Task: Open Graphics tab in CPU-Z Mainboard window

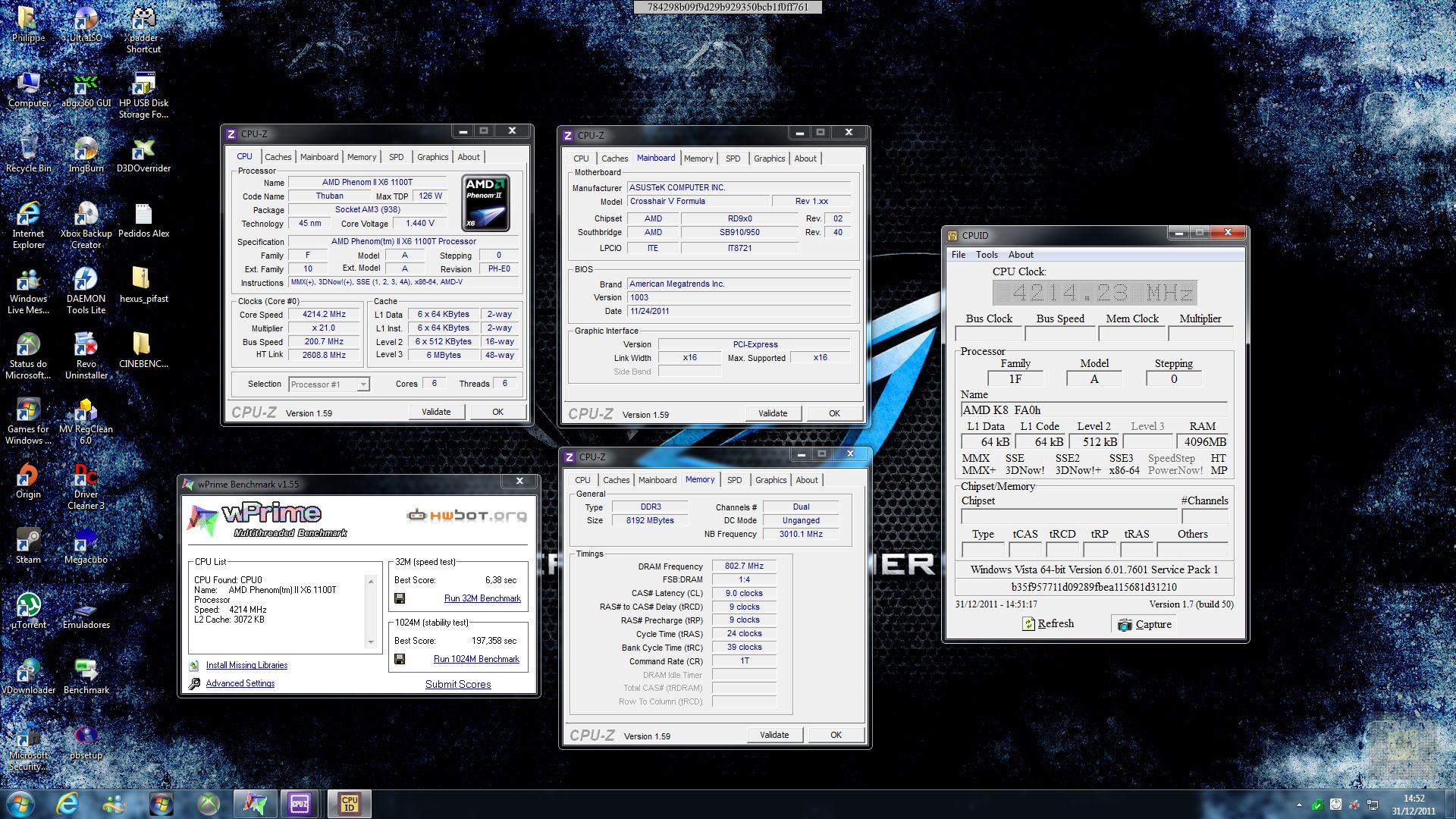Action: (x=769, y=158)
